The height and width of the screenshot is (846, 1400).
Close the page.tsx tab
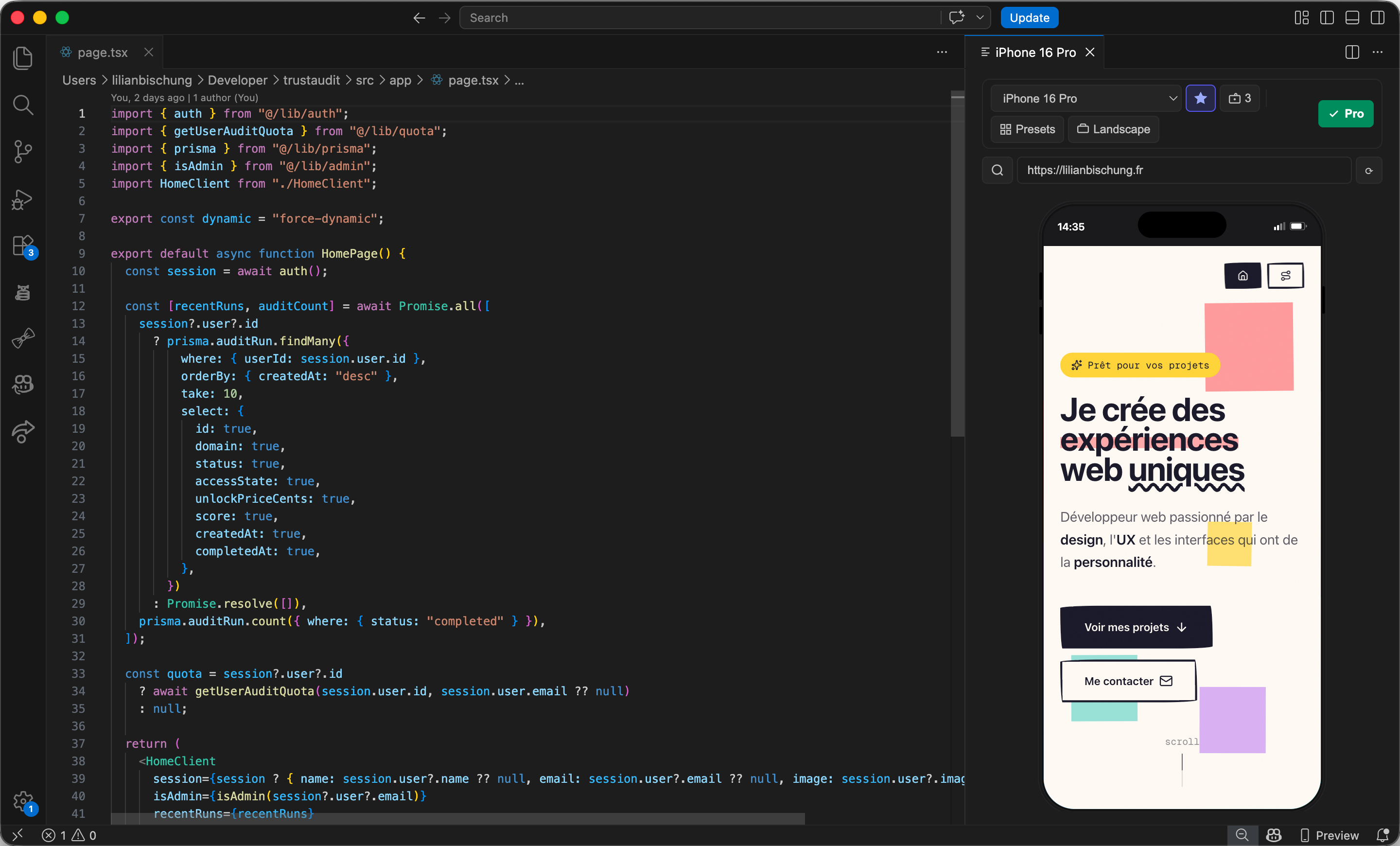tap(149, 53)
